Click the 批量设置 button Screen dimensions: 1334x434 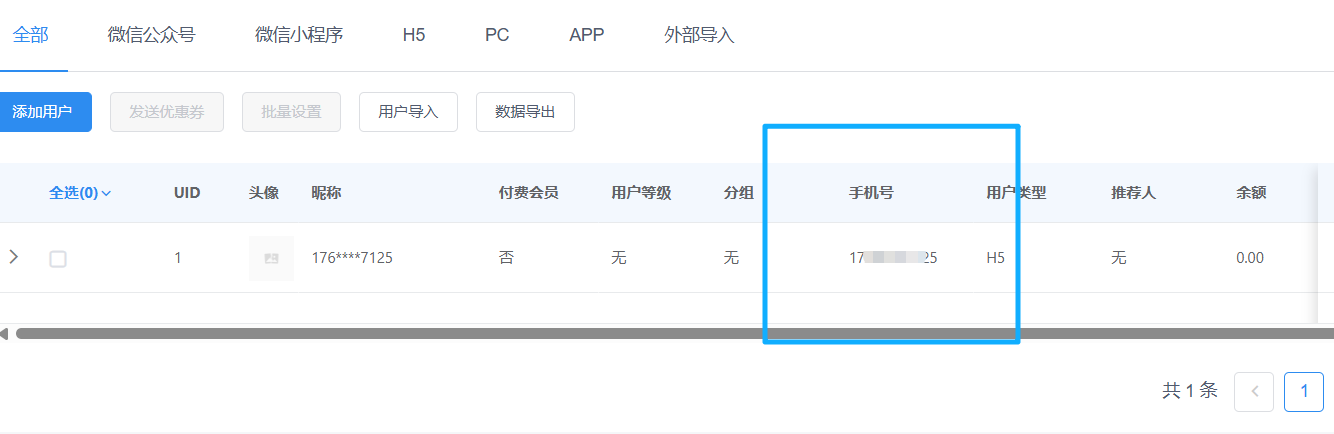coord(292,112)
